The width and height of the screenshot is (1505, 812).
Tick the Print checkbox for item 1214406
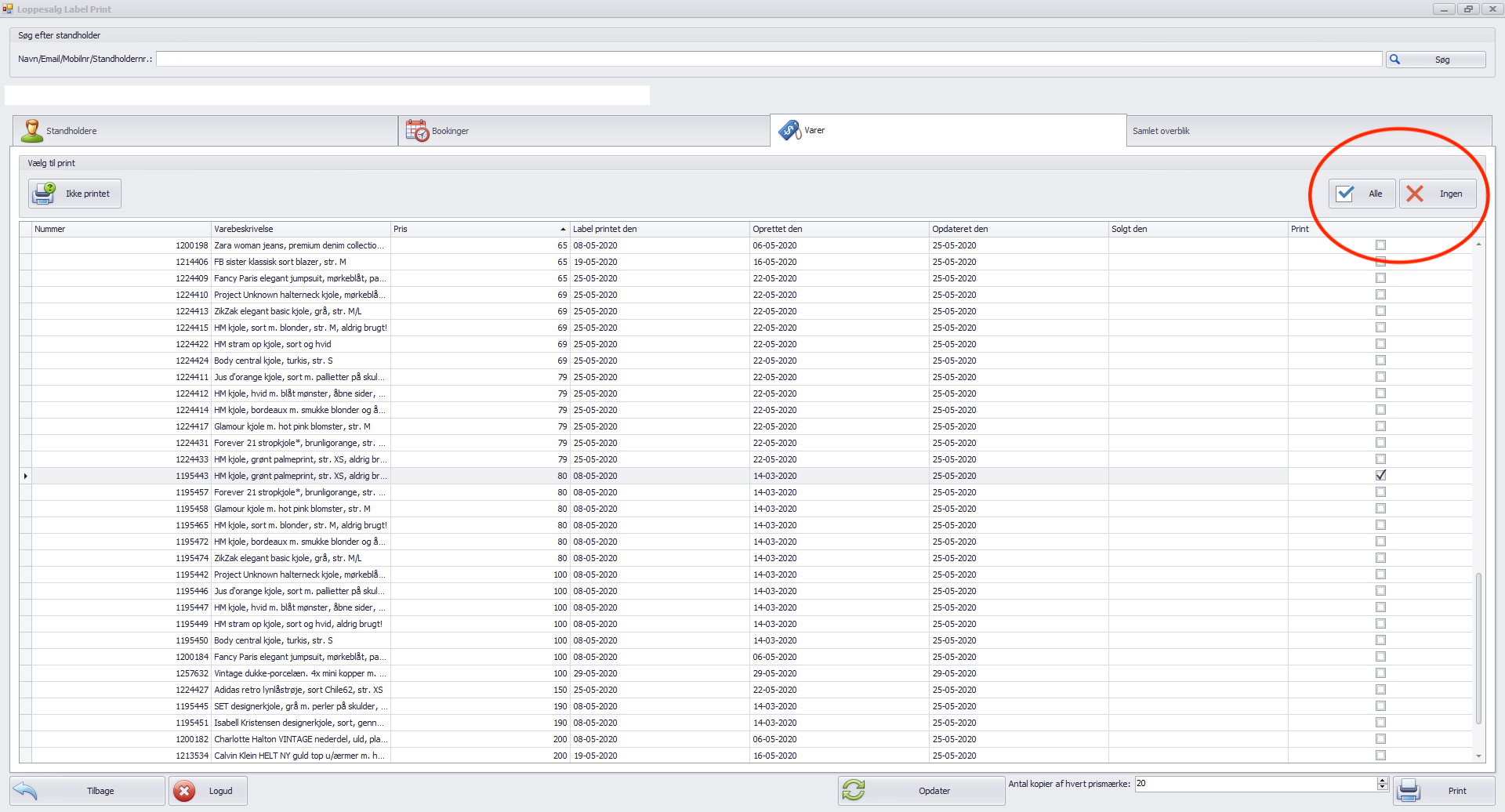click(1381, 262)
